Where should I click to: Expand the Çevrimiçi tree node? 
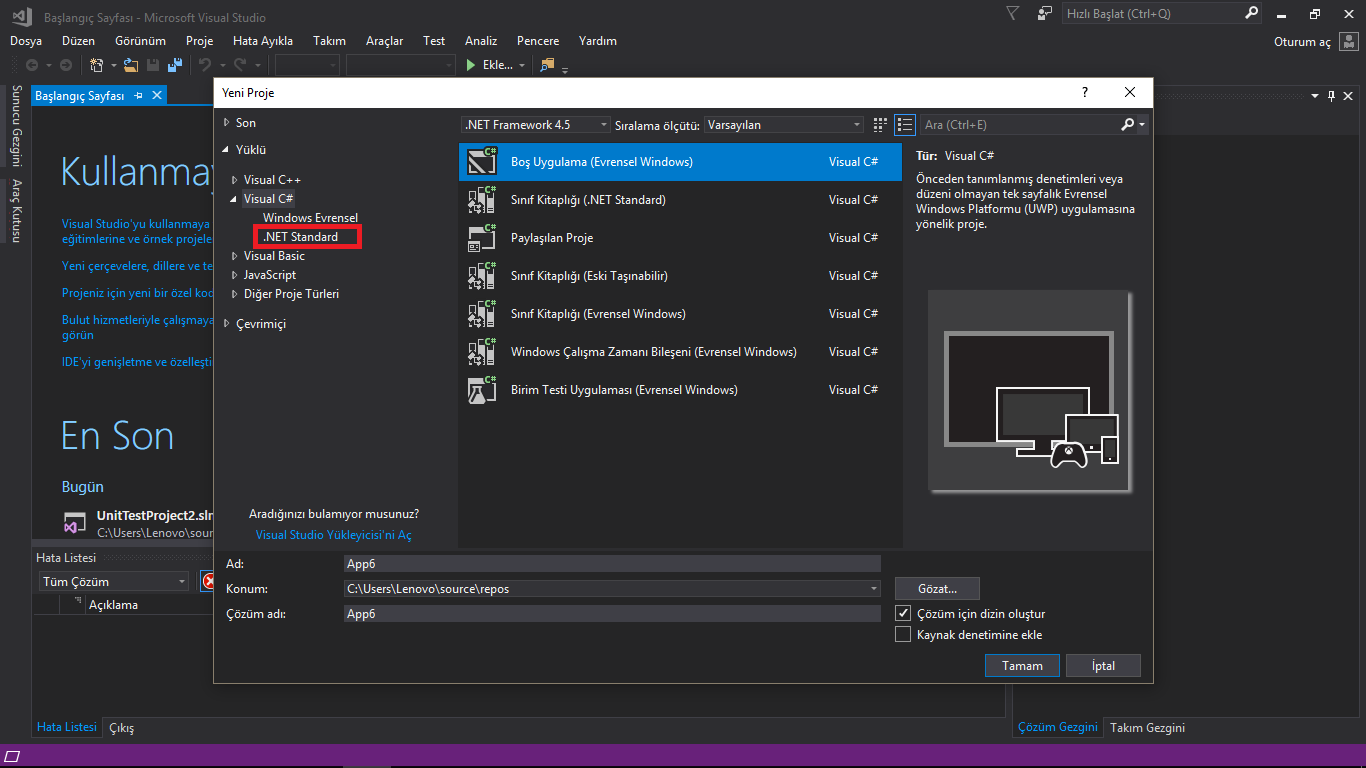click(x=226, y=324)
